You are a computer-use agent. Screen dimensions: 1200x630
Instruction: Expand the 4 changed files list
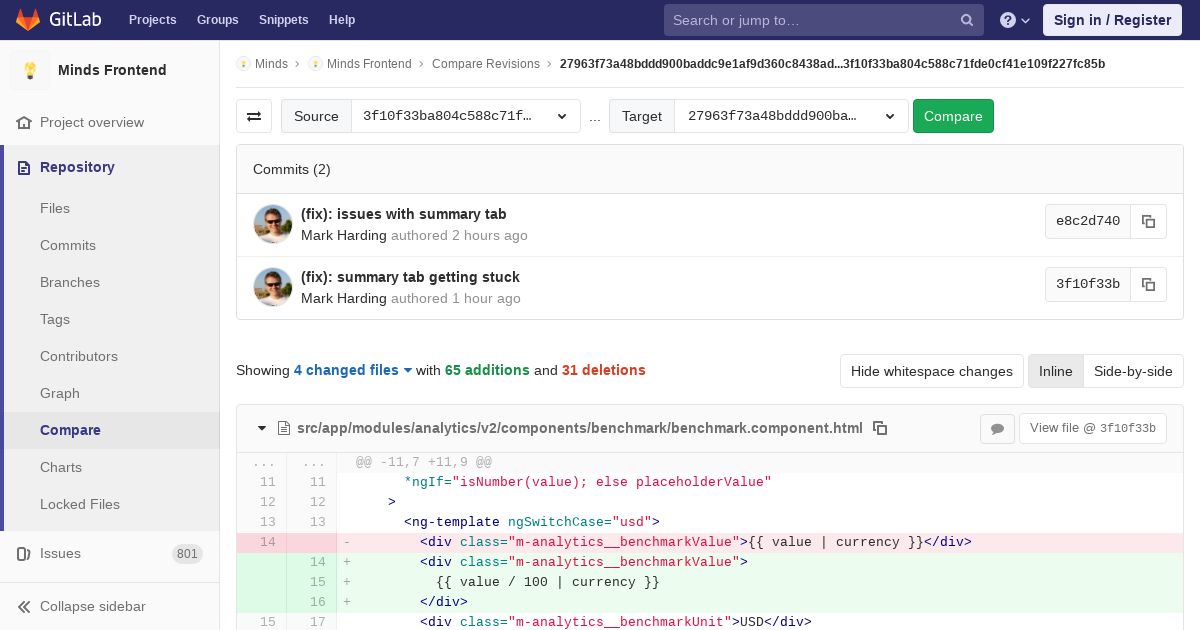(352, 370)
